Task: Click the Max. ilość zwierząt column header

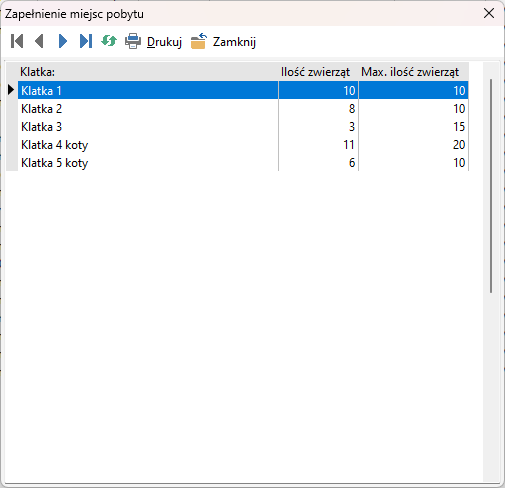Action: coord(414,72)
